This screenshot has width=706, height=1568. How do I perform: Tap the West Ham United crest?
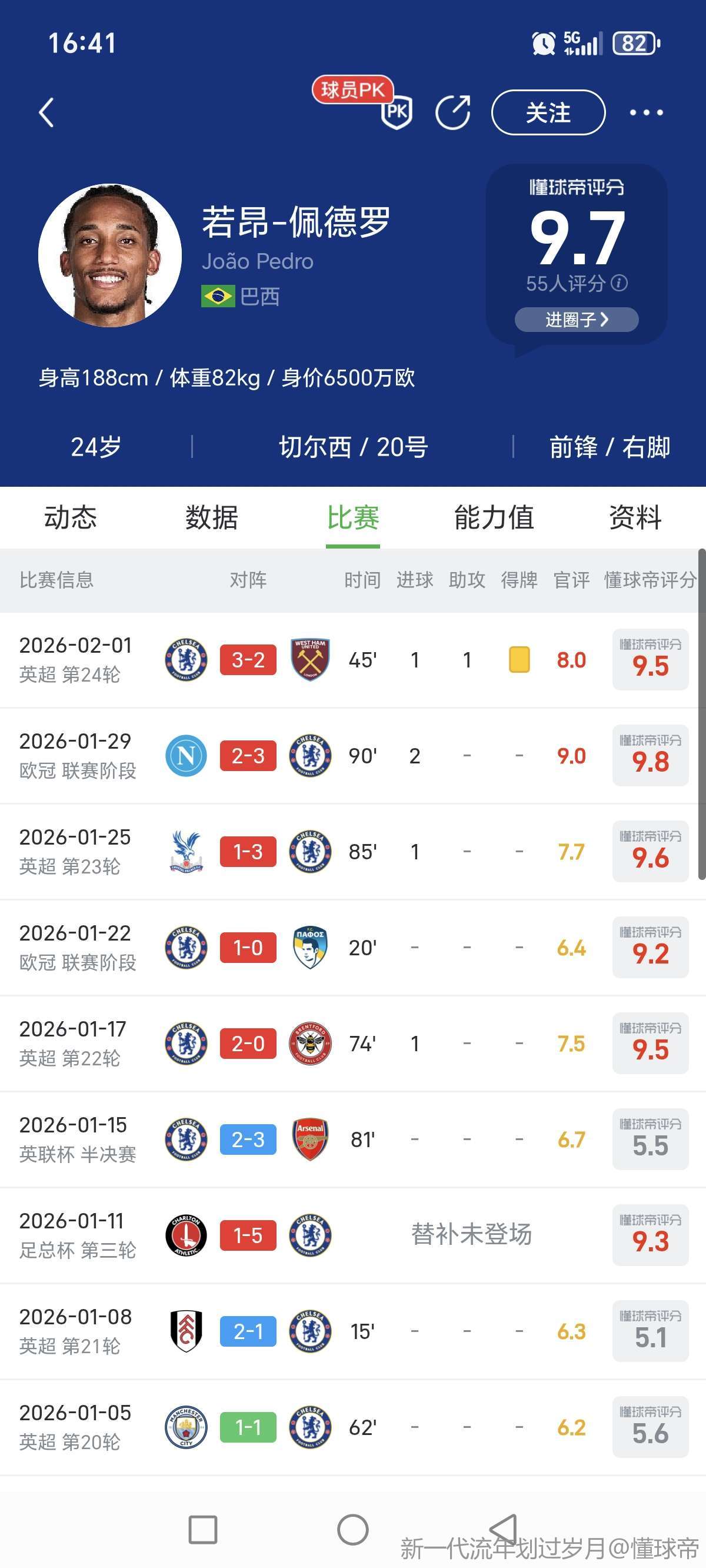click(x=310, y=660)
